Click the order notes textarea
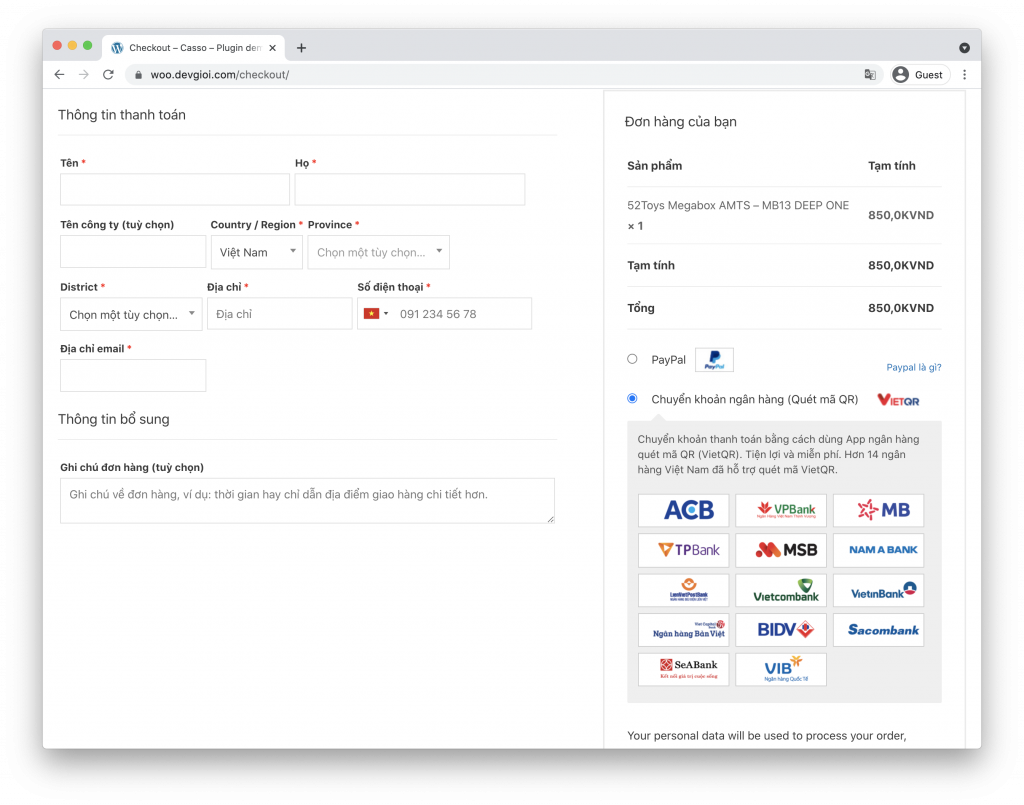 click(307, 501)
